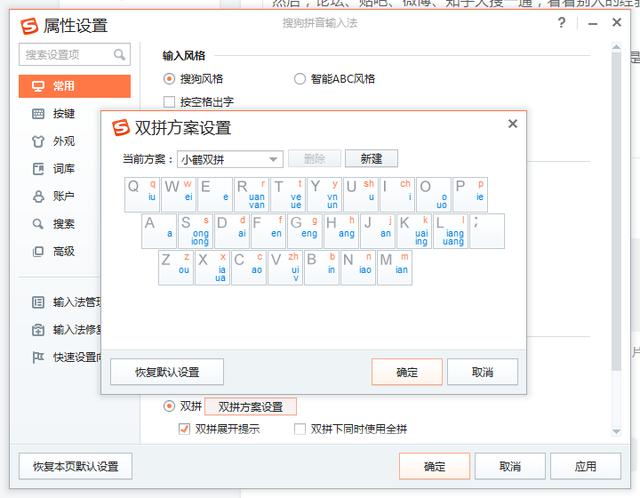Click the 应用 button
This screenshot has height=498, width=640.
(585, 466)
